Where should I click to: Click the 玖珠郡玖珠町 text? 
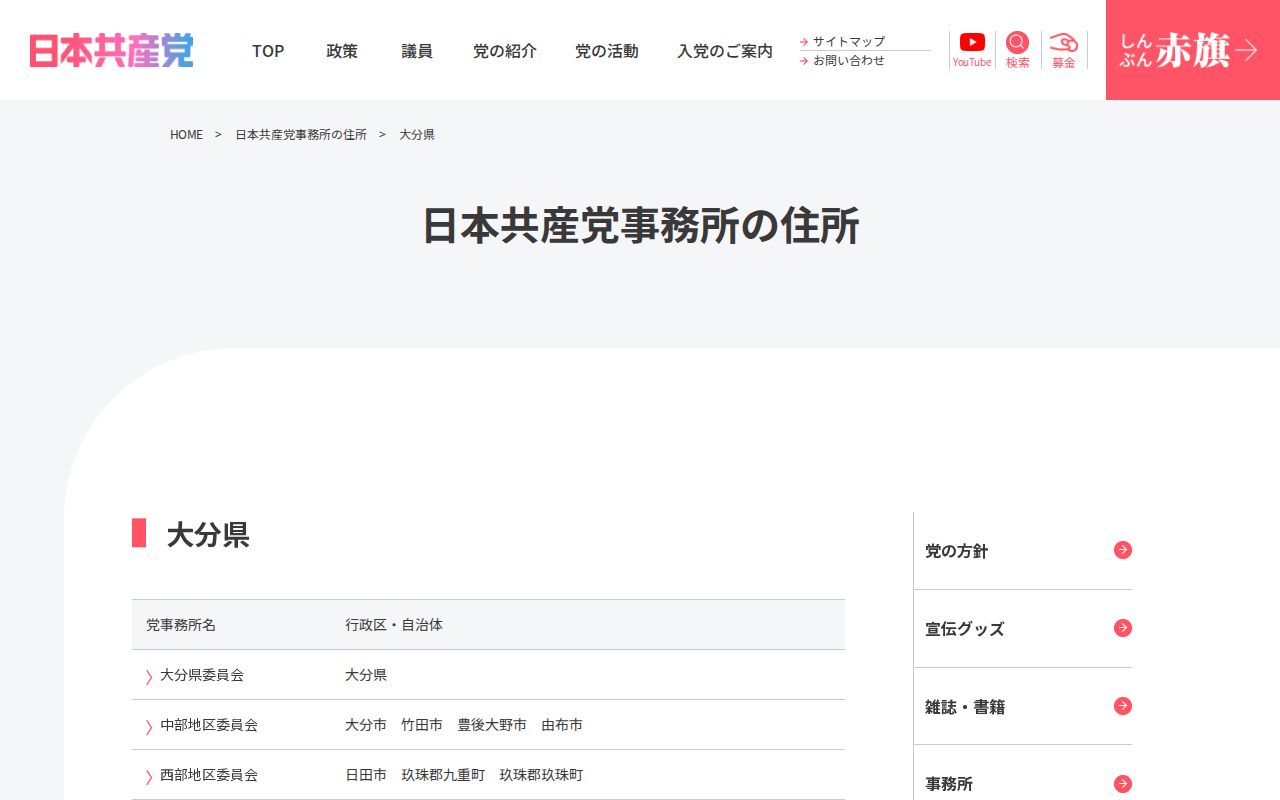click(541, 775)
